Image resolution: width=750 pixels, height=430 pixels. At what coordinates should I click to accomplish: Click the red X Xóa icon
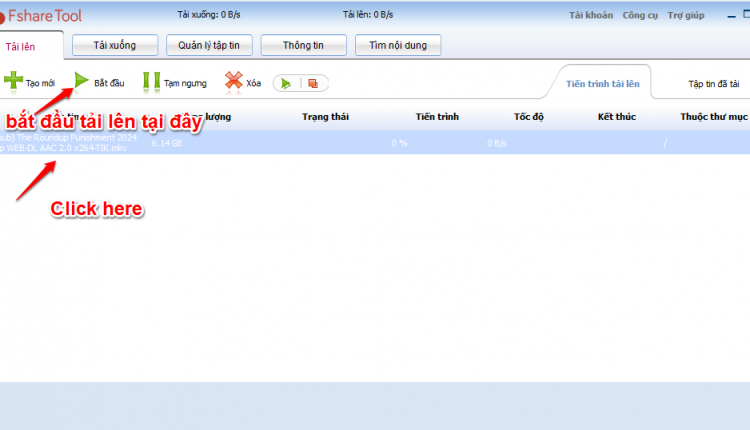[x=233, y=81]
